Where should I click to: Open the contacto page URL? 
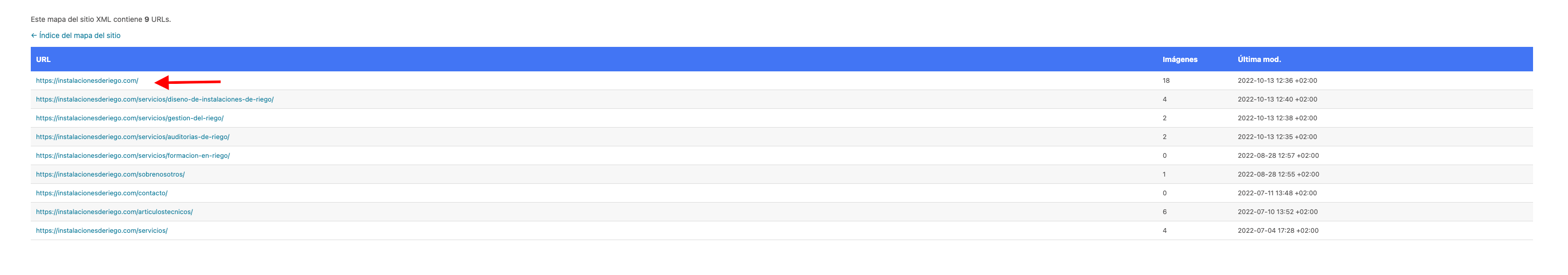click(x=102, y=193)
